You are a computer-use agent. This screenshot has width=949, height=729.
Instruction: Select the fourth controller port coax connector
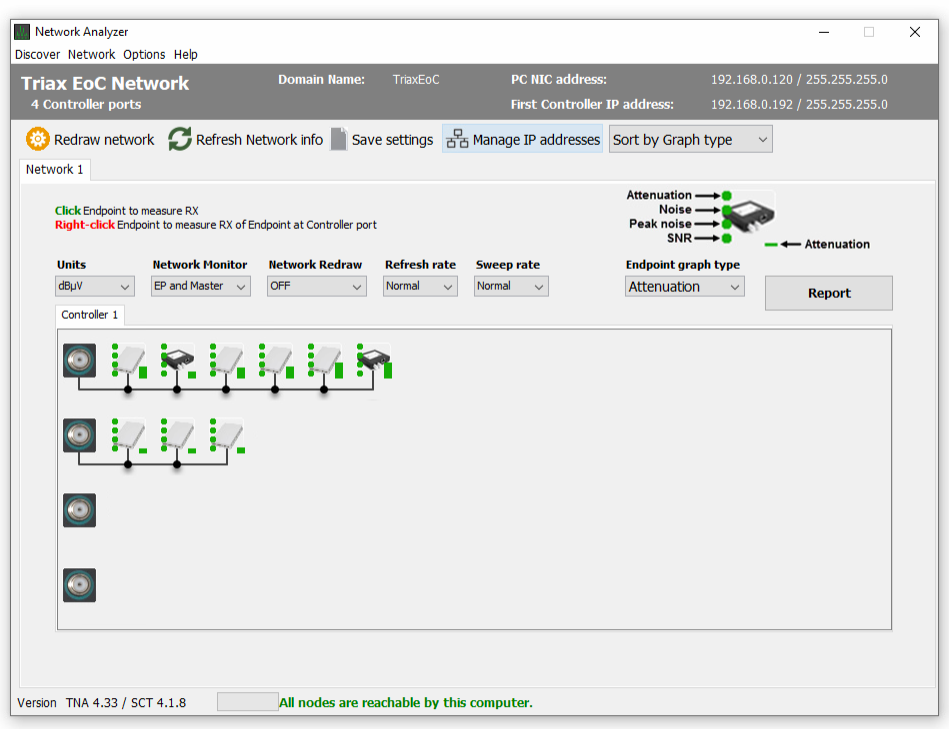(x=79, y=585)
